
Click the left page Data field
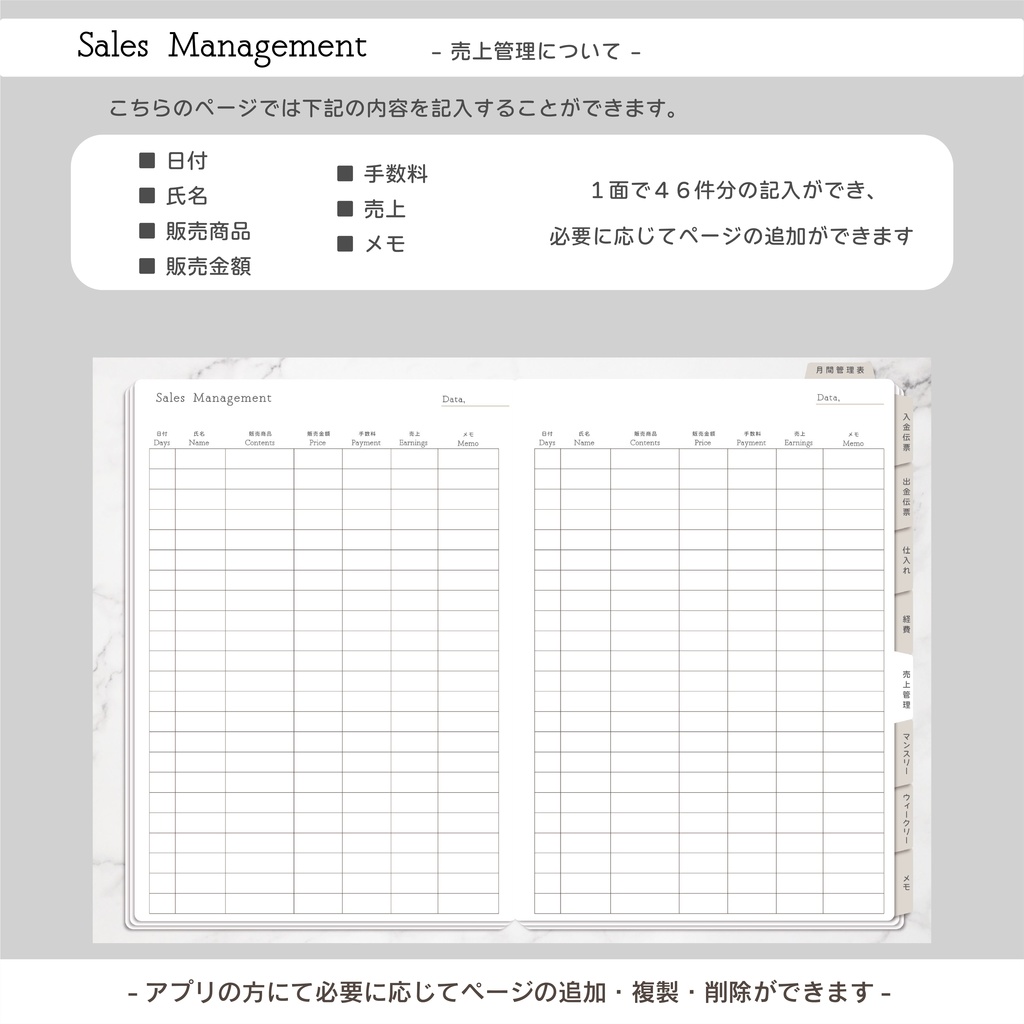point(474,399)
